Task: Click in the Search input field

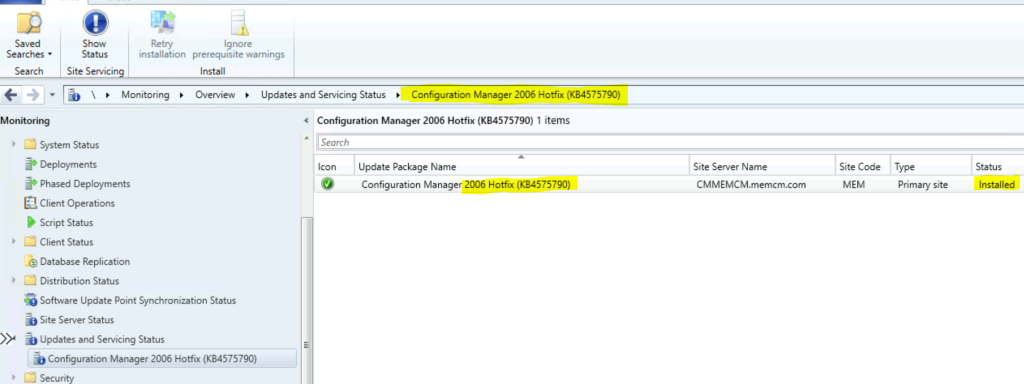Action: coord(670,142)
